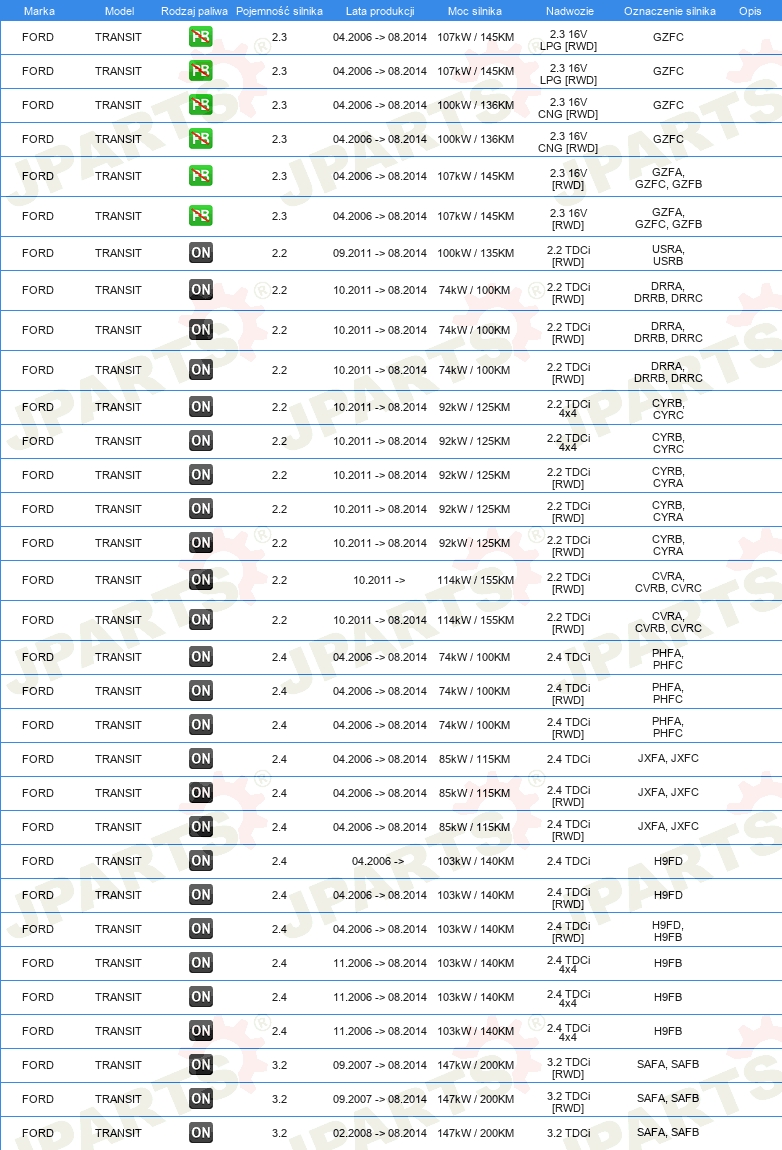Click JXFA, JXFC in 2.4 TDCi row without RWD

point(668,758)
